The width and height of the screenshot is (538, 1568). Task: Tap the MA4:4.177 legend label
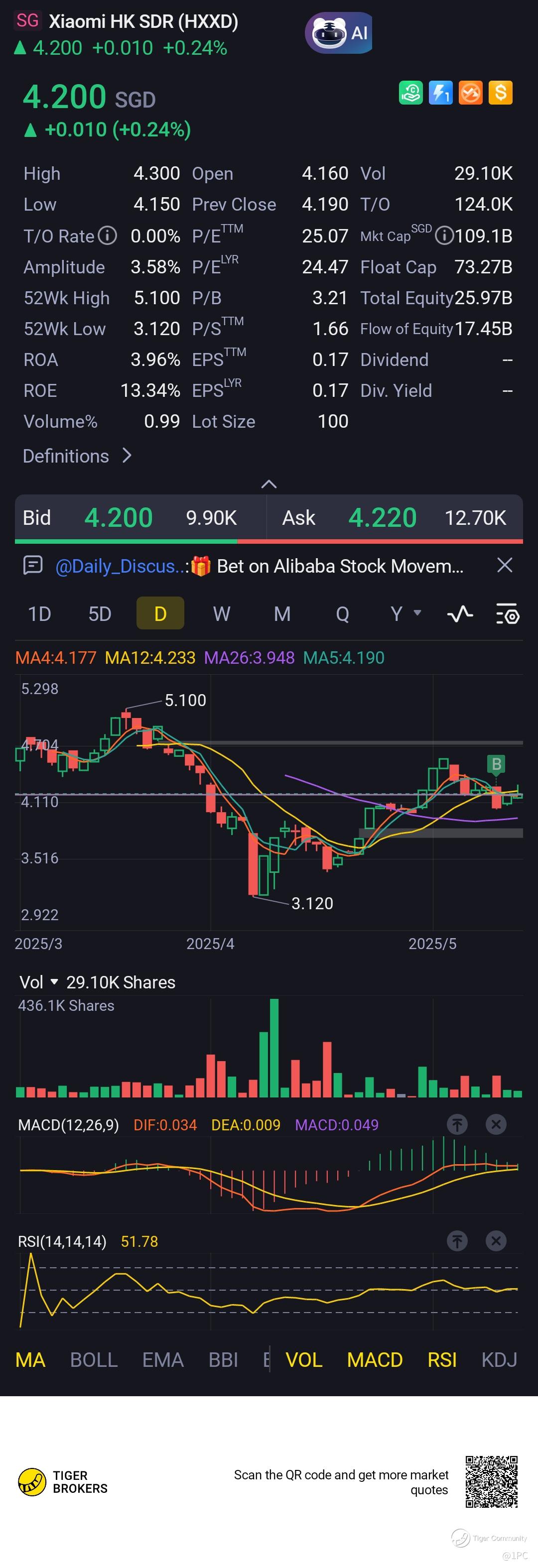(55, 657)
